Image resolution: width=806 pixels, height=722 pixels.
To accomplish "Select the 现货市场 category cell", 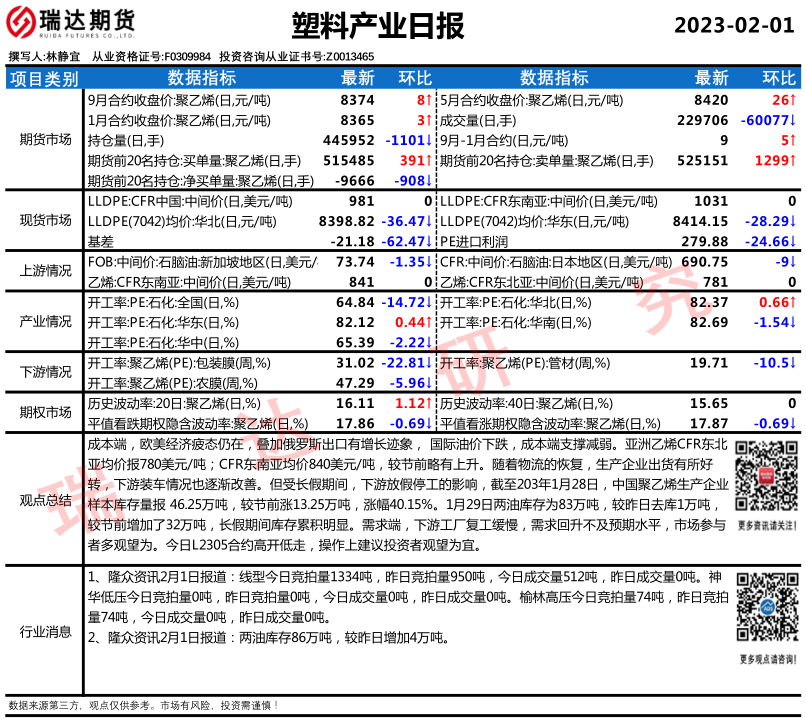I will (x=44, y=220).
